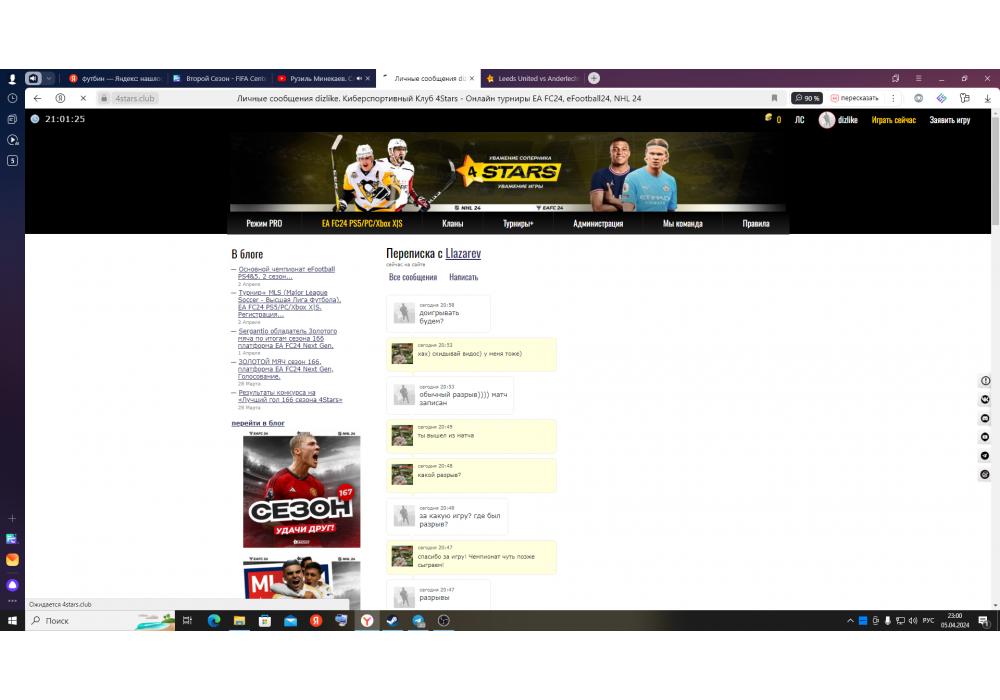Open new tab with the plus button

click(594, 78)
